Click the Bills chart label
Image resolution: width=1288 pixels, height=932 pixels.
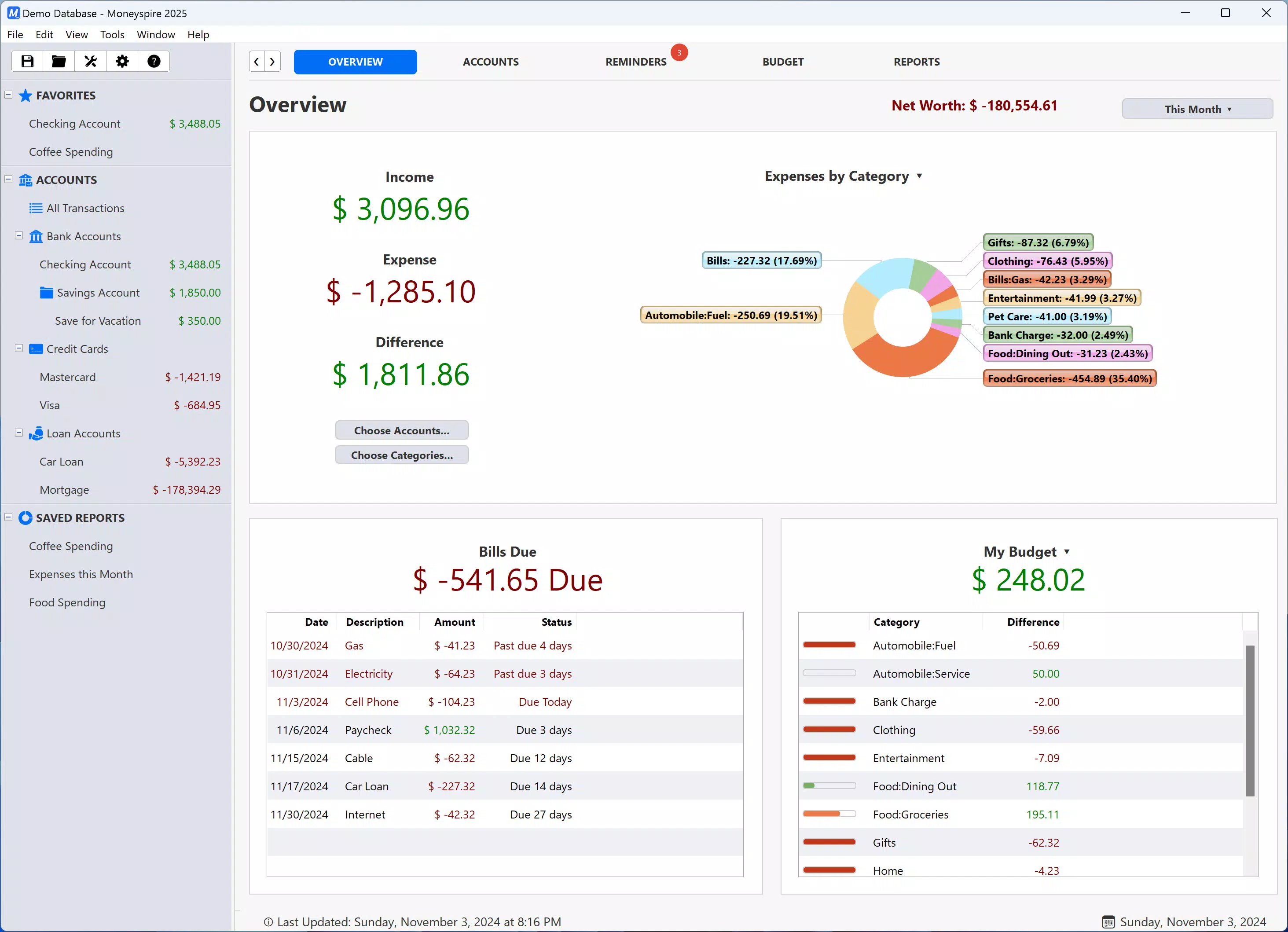point(762,261)
